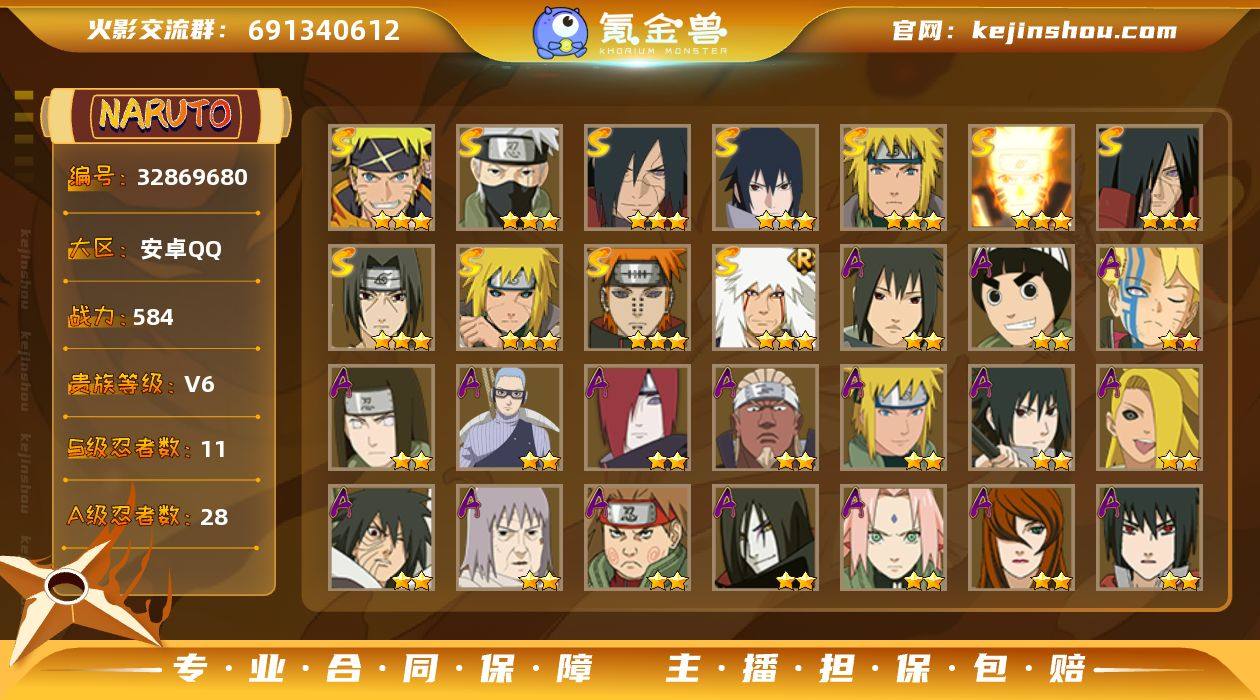Click the blue Krorium Monster mascot logo
Viewport: 1260px width, 700px height.
(560, 32)
